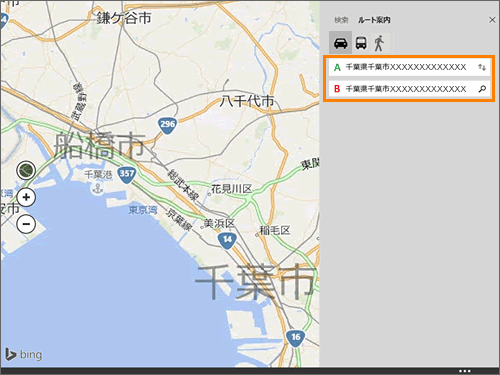The height and width of the screenshot is (375, 500).
Task: Click the 京葉線 railway label
Action: [179, 220]
